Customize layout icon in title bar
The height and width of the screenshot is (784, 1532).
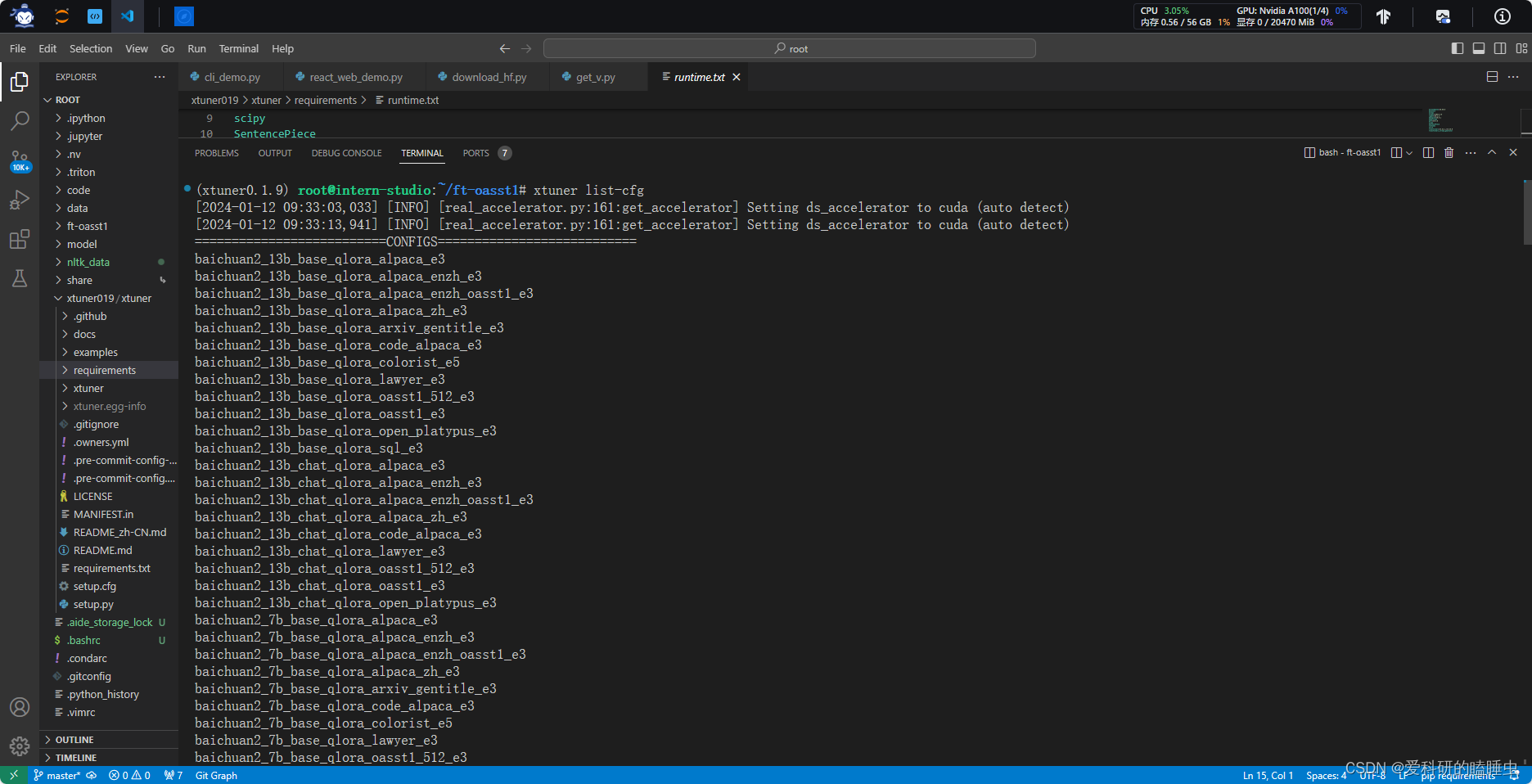(x=1521, y=48)
